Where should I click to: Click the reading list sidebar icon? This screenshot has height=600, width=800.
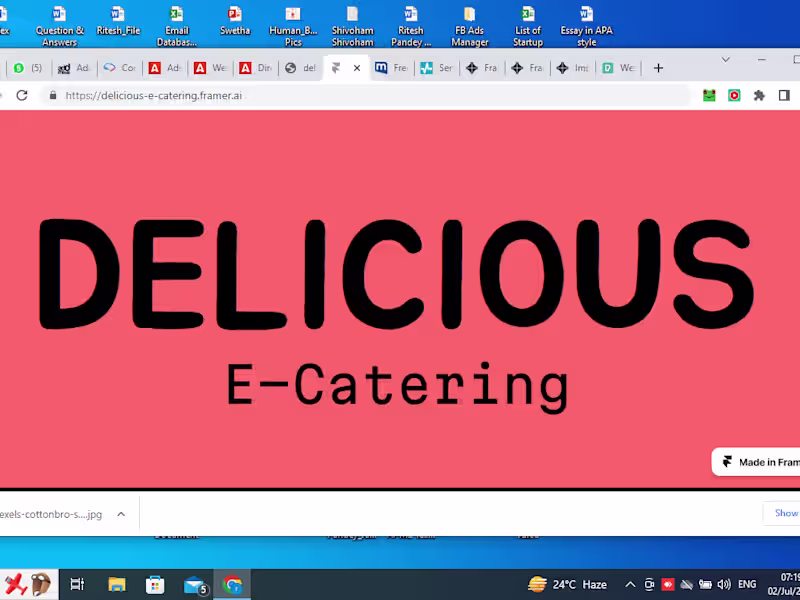click(x=784, y=95)
